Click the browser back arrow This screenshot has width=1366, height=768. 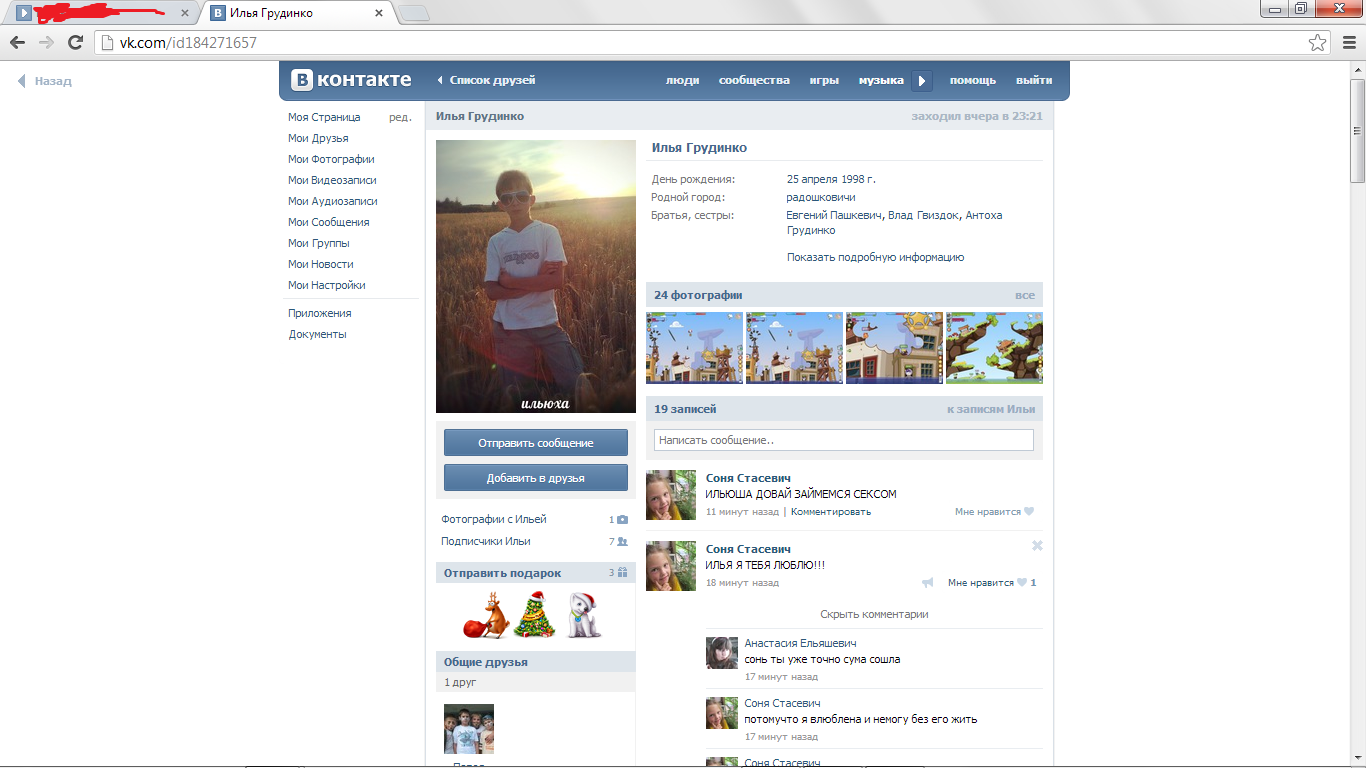[x=17, y=42]
